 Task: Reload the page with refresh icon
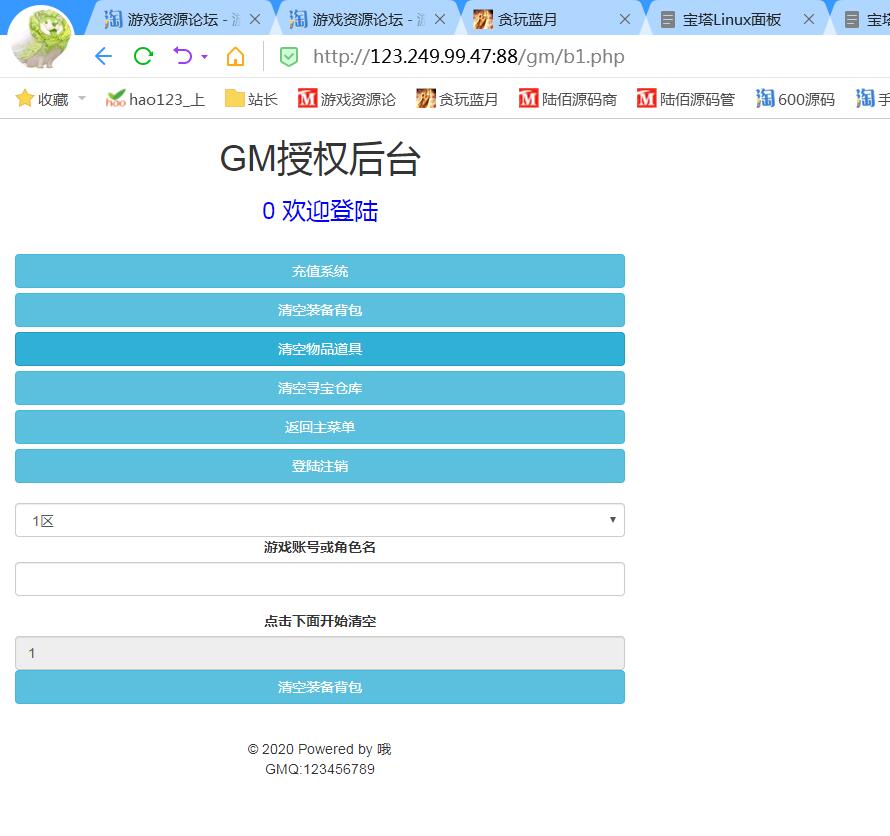click(143, 56)
